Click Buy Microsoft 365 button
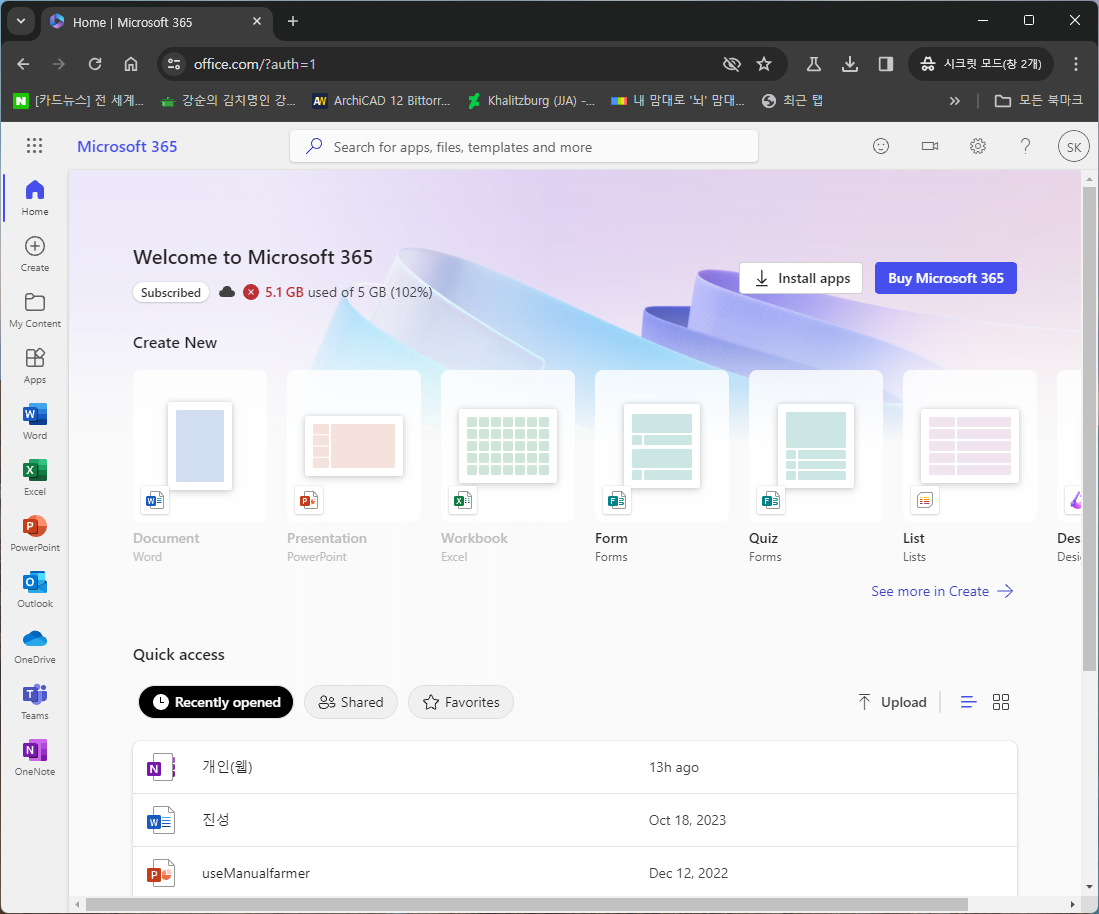This screenshot has width=1099, height=914. (946, 278)
